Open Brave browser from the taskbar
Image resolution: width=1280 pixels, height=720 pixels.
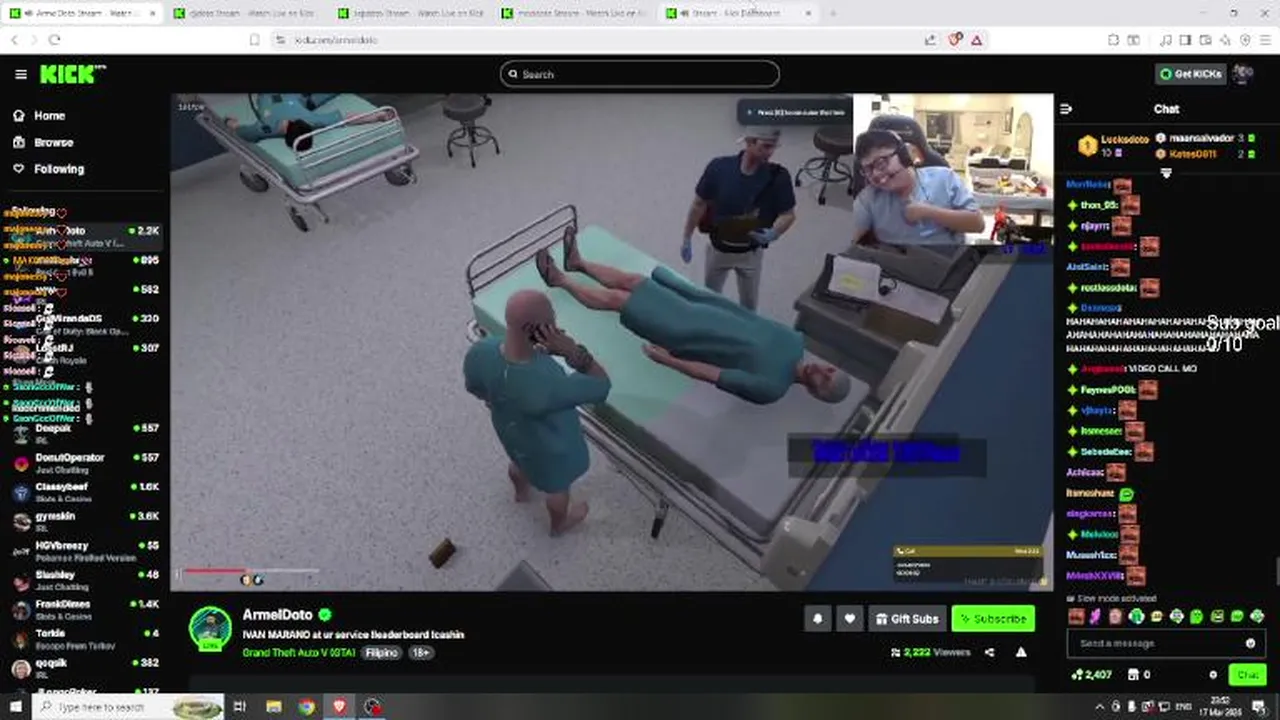[x=339, y=707]
